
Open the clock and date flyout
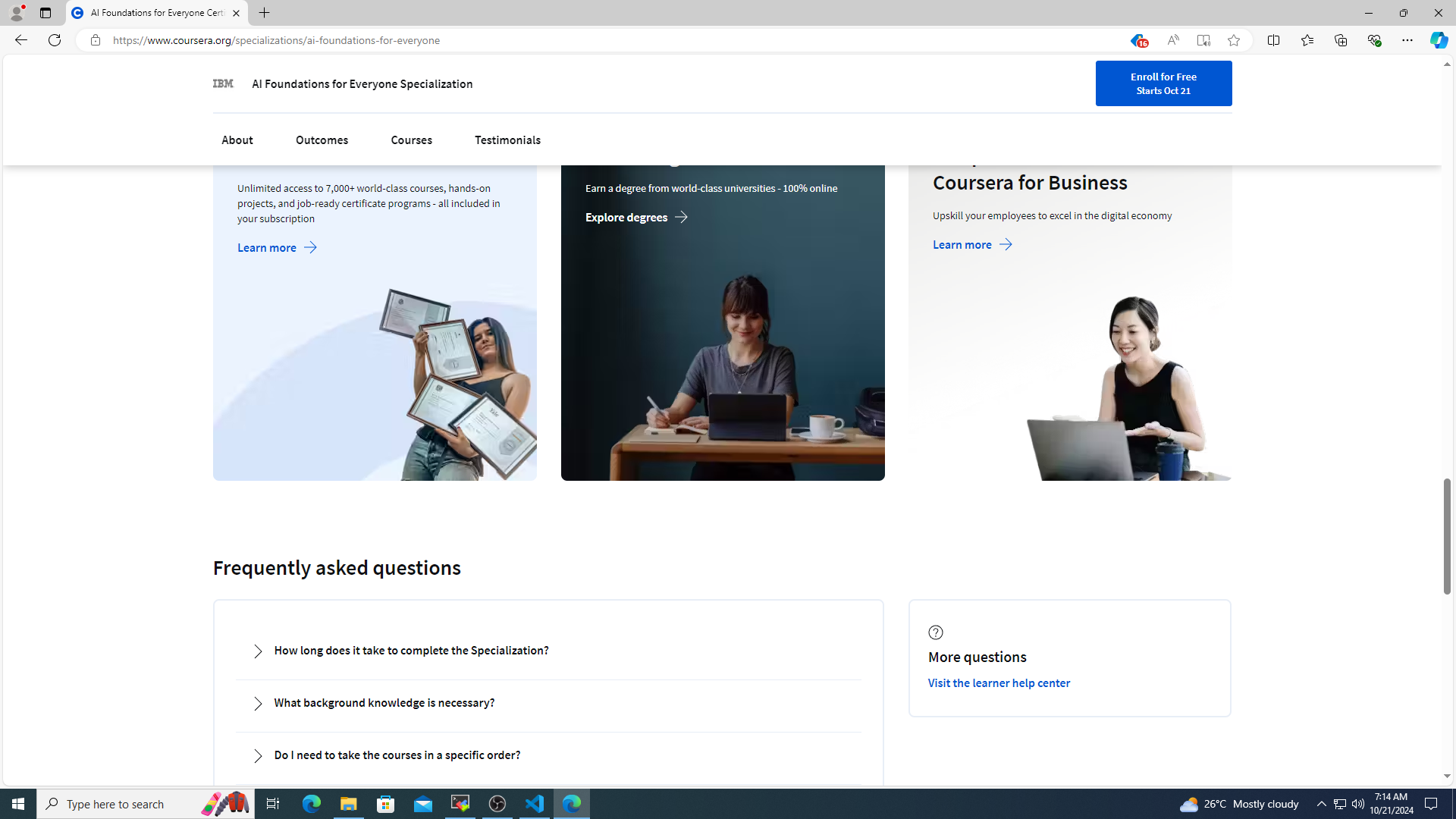pyautogui.click(x=1391, y=804)
